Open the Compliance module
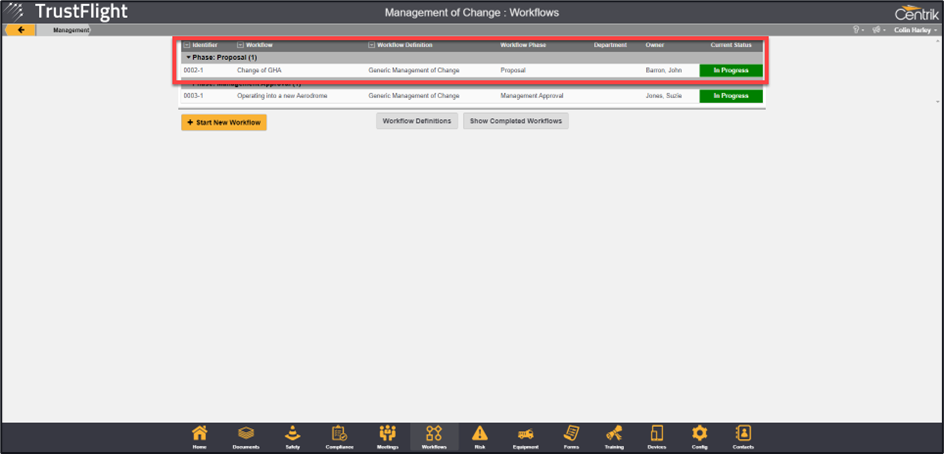The image size is (944, 454). coord(339,435)
